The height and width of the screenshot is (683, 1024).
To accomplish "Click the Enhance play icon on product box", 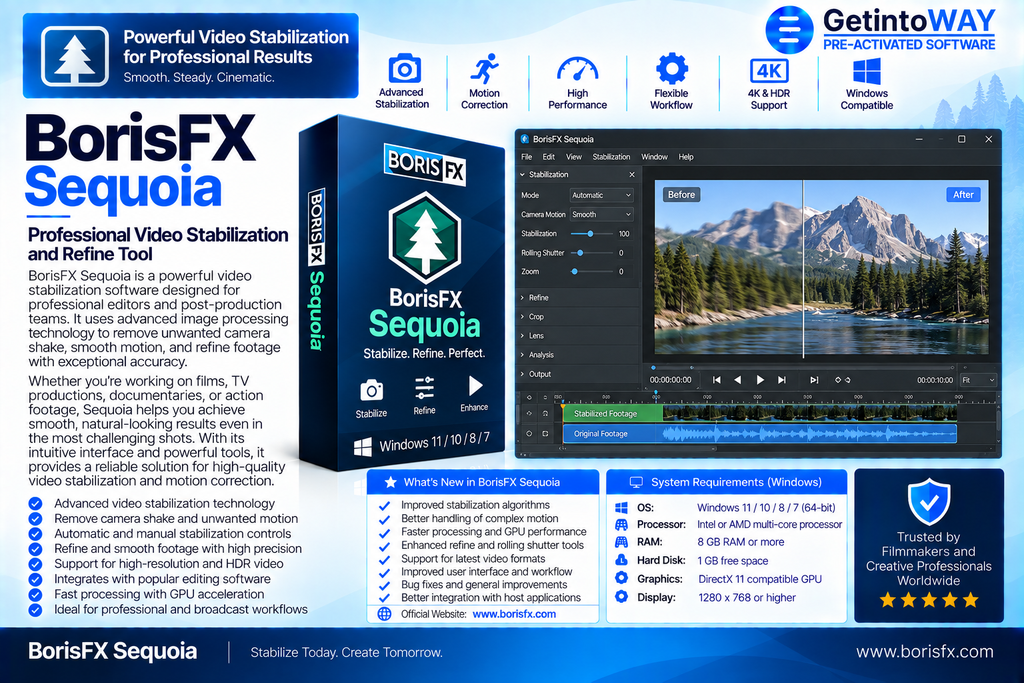I will [475, 386].
